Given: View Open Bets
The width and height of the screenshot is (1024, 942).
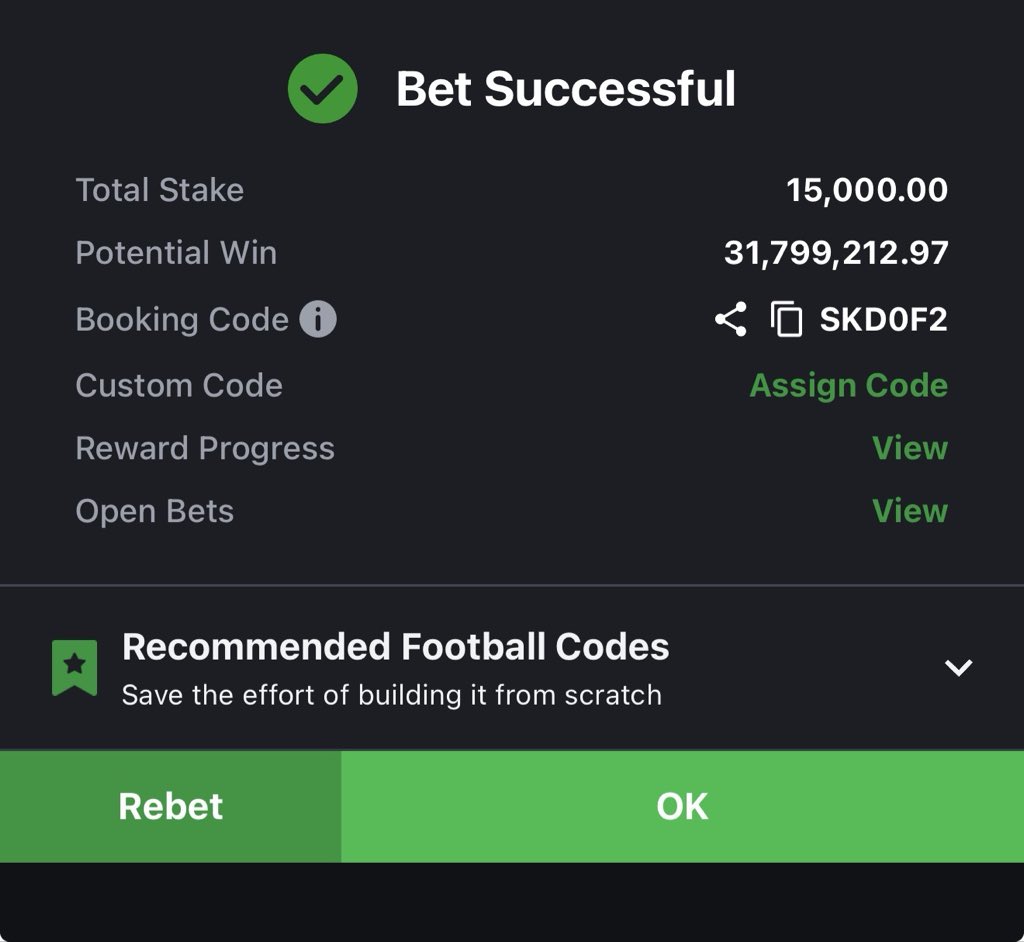Looking at the screenshot, I should pyautogui.click(x=909, y=511).
